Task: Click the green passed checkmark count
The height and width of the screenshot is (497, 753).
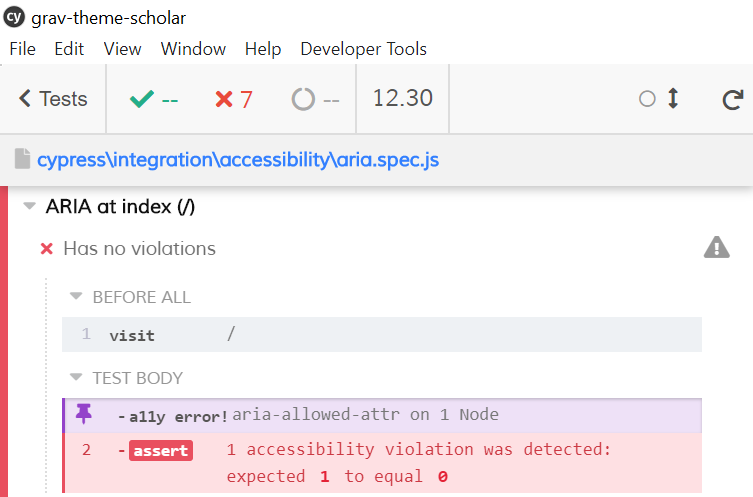Action: pyautogui.click(x=154, y=99)
